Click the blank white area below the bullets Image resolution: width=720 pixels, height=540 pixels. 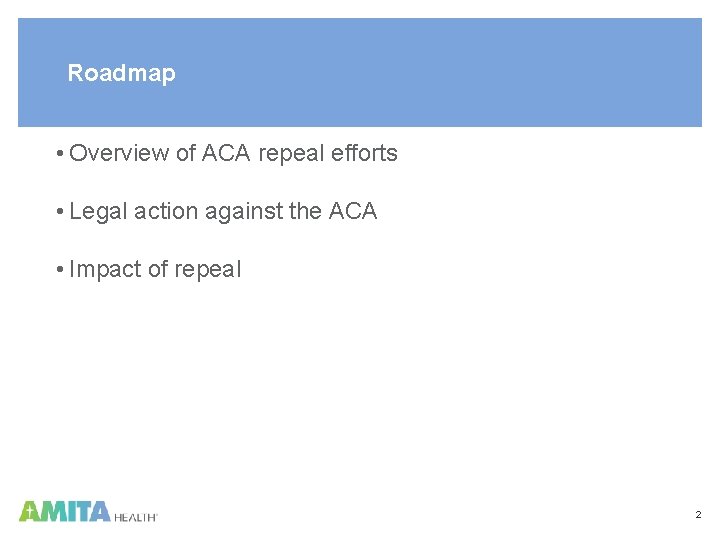tap(360, 390)
